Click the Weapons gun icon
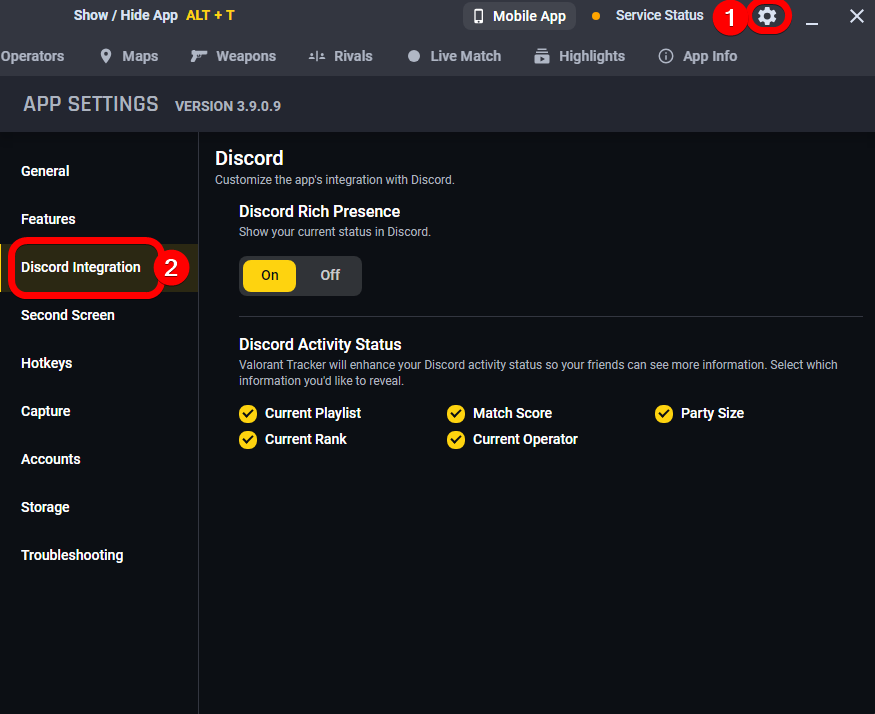 click(199, 56)
